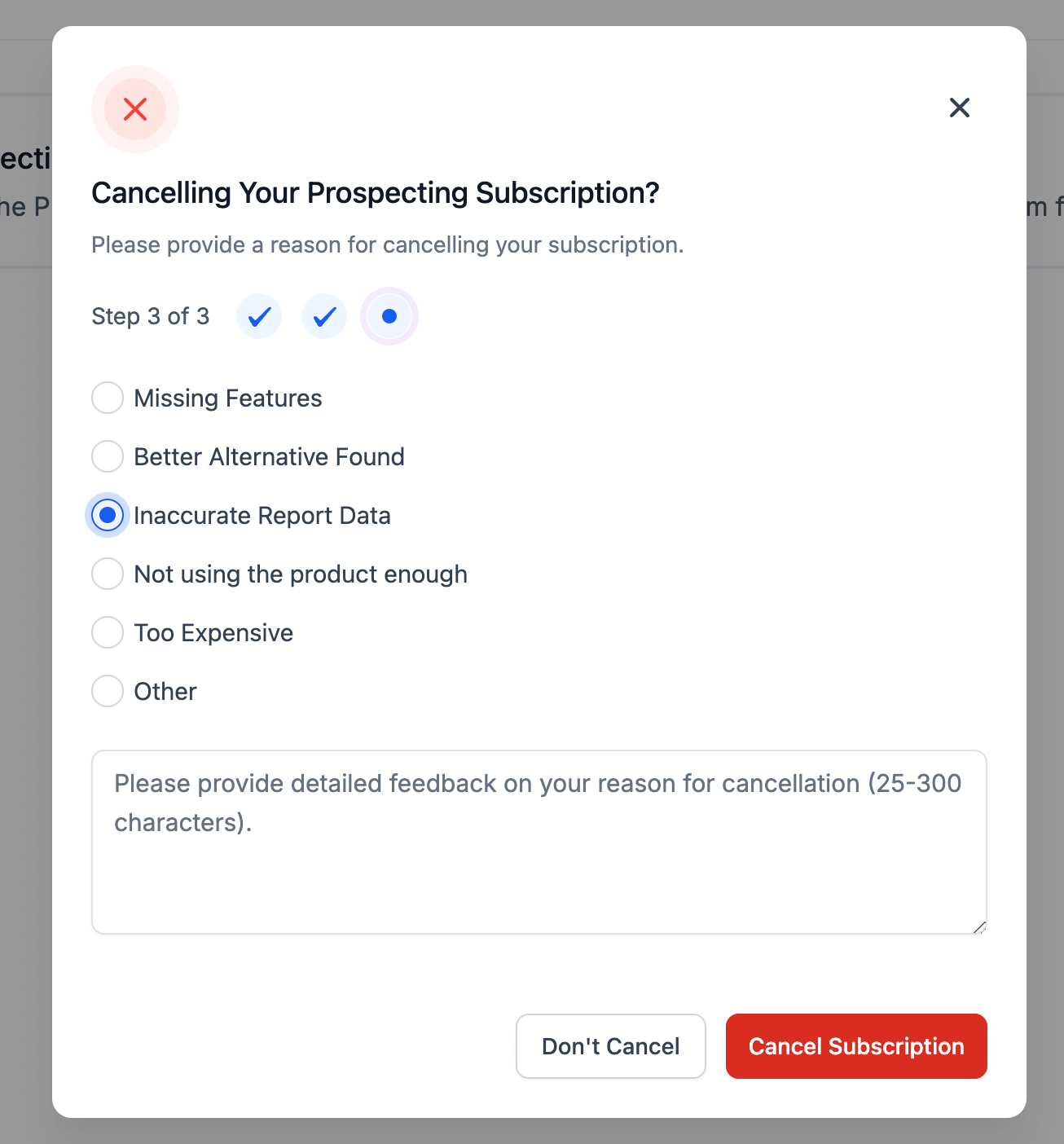Select the Too Expensive radio button

pyautogui.click(x=108, y=632)
